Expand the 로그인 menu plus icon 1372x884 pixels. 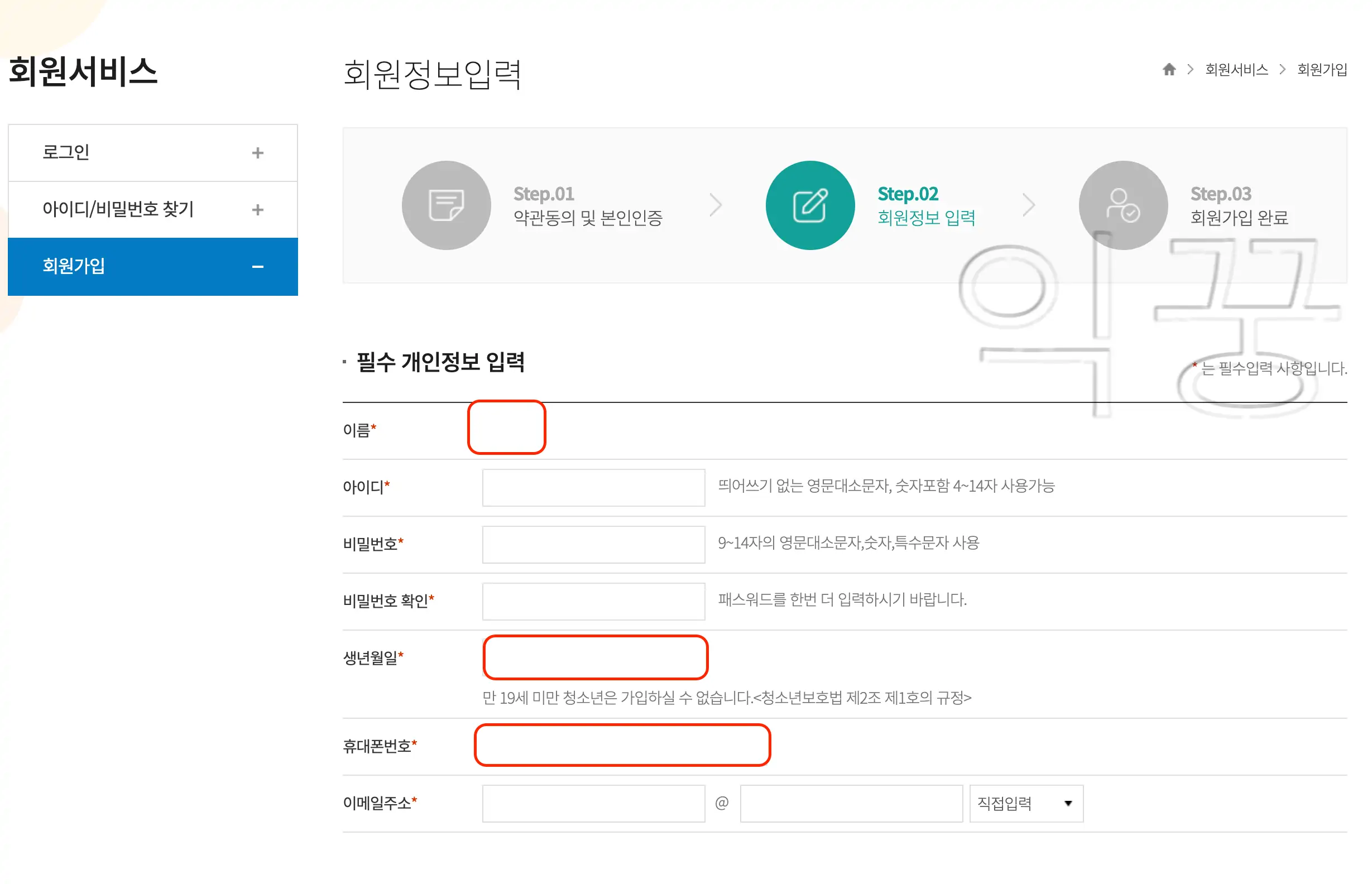tap(258, 153)
